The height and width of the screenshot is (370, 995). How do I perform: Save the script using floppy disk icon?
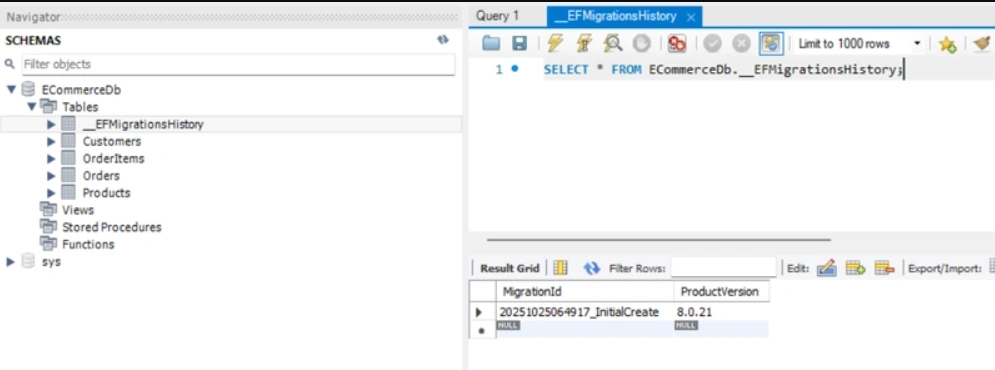pos(519,43)
